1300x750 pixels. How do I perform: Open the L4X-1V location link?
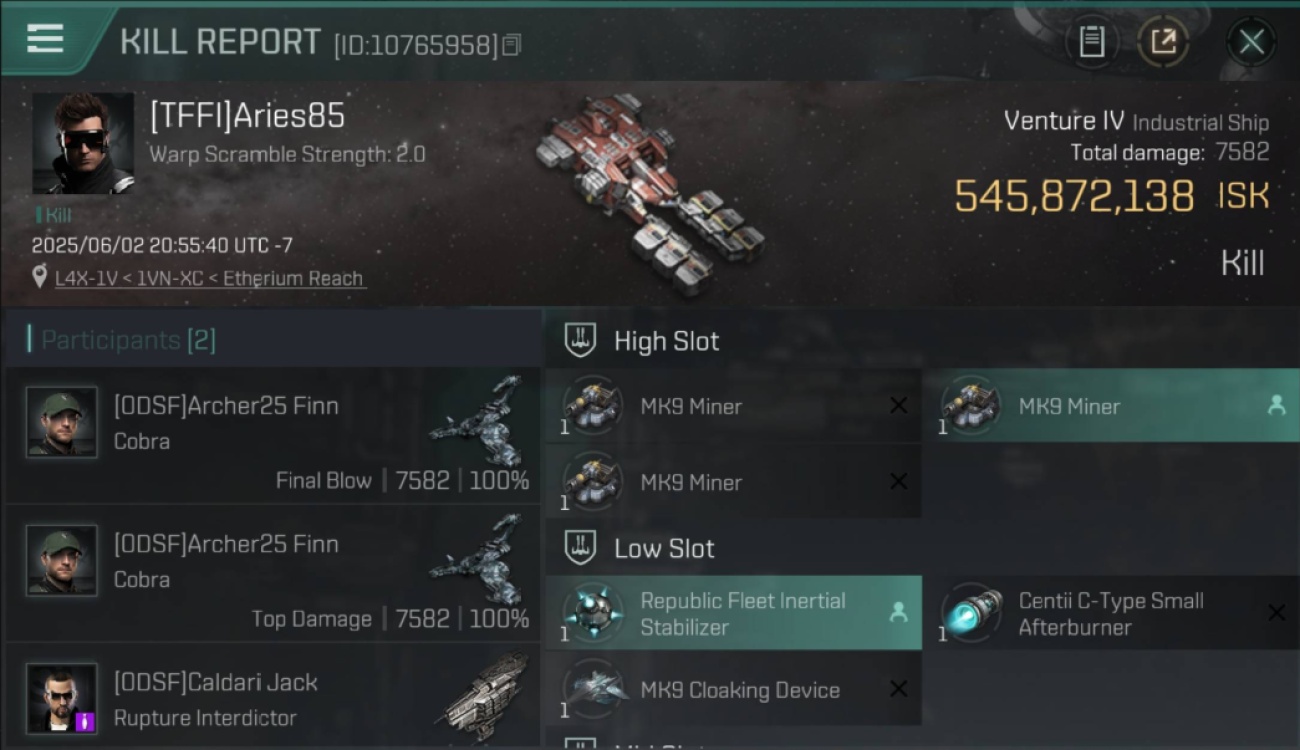[x=210, y=278]
